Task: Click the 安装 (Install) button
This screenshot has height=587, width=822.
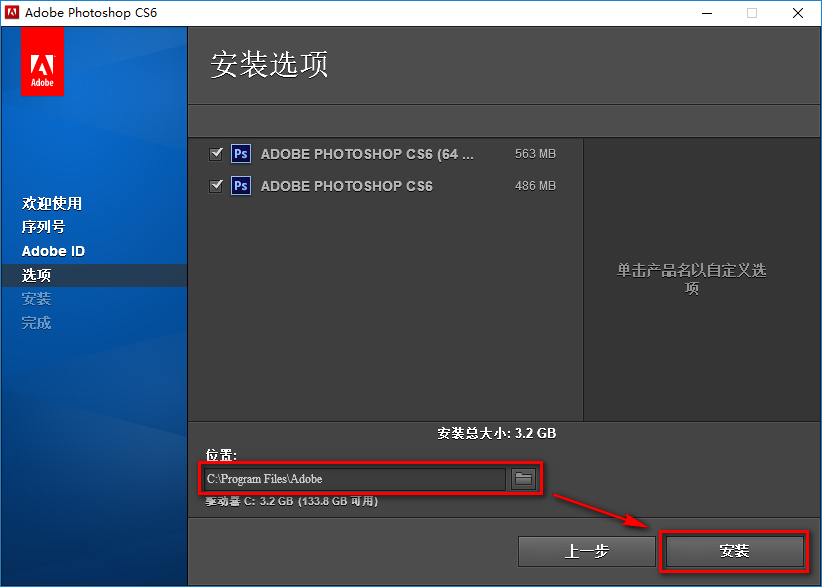Action: coord(734,551)
